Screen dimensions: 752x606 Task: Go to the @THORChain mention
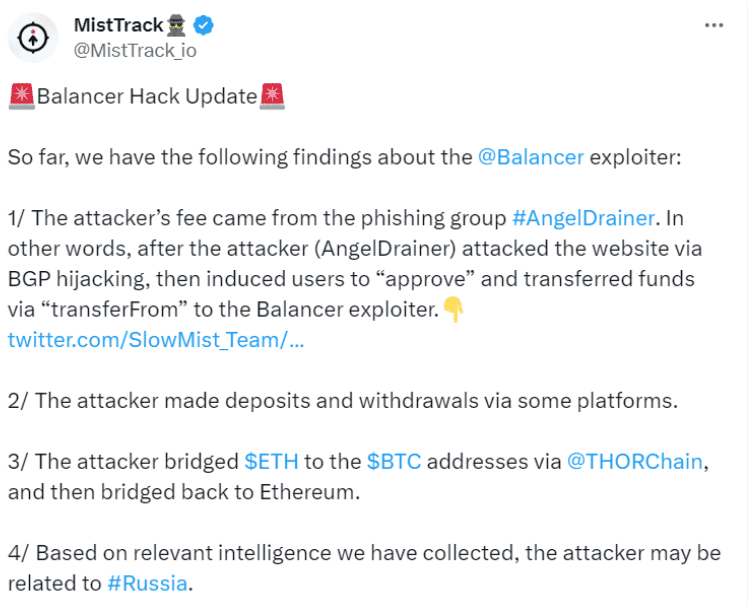[636, 462]
